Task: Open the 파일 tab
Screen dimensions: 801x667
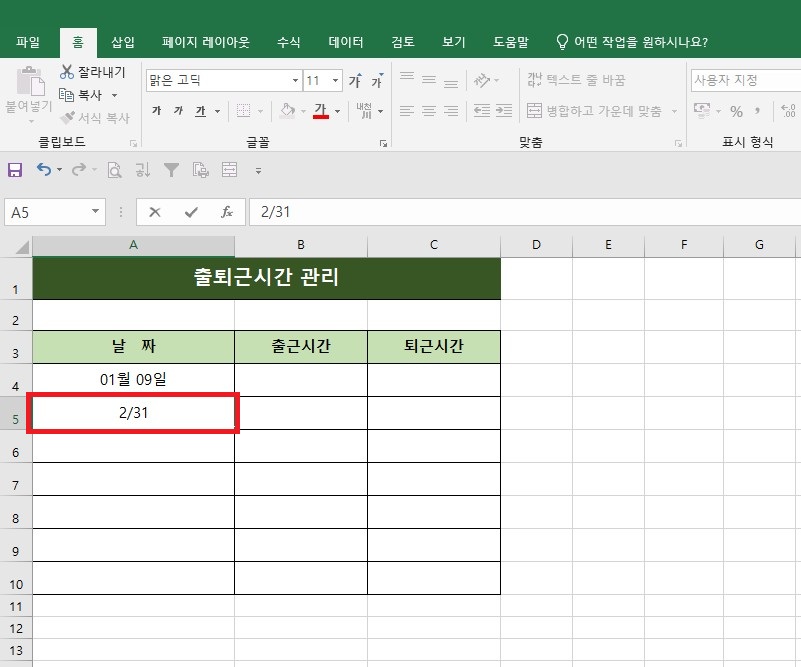Action: [x=28, y=42]
